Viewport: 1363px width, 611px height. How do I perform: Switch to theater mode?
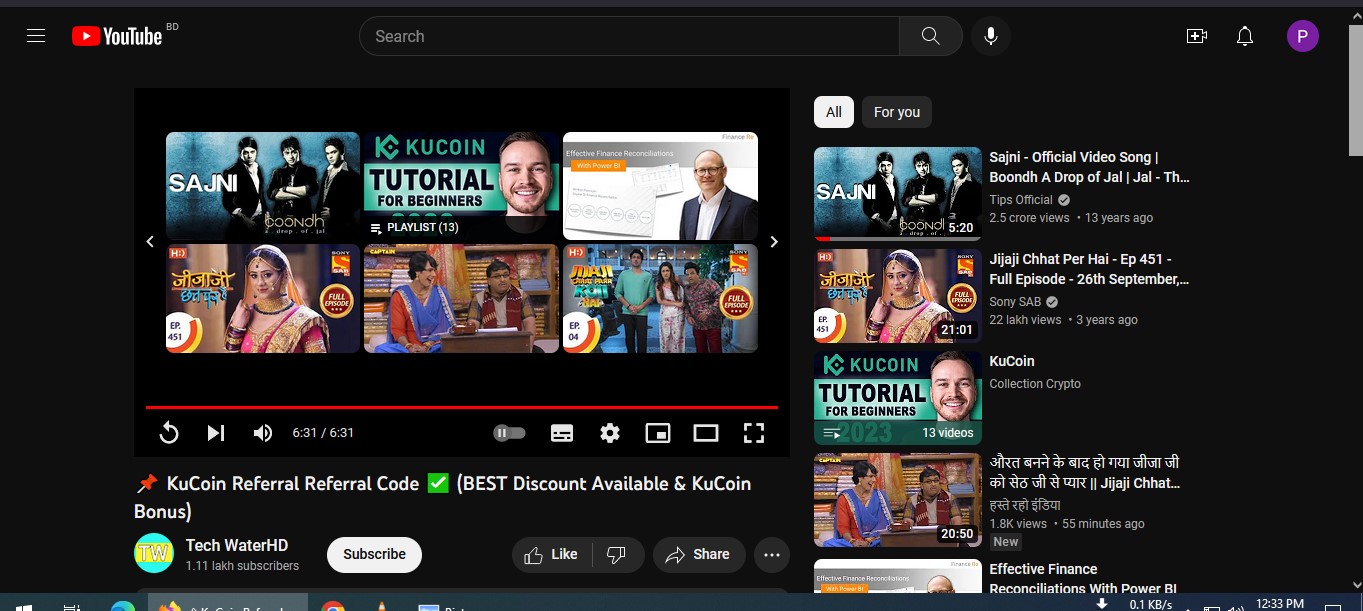click(706, 433)
